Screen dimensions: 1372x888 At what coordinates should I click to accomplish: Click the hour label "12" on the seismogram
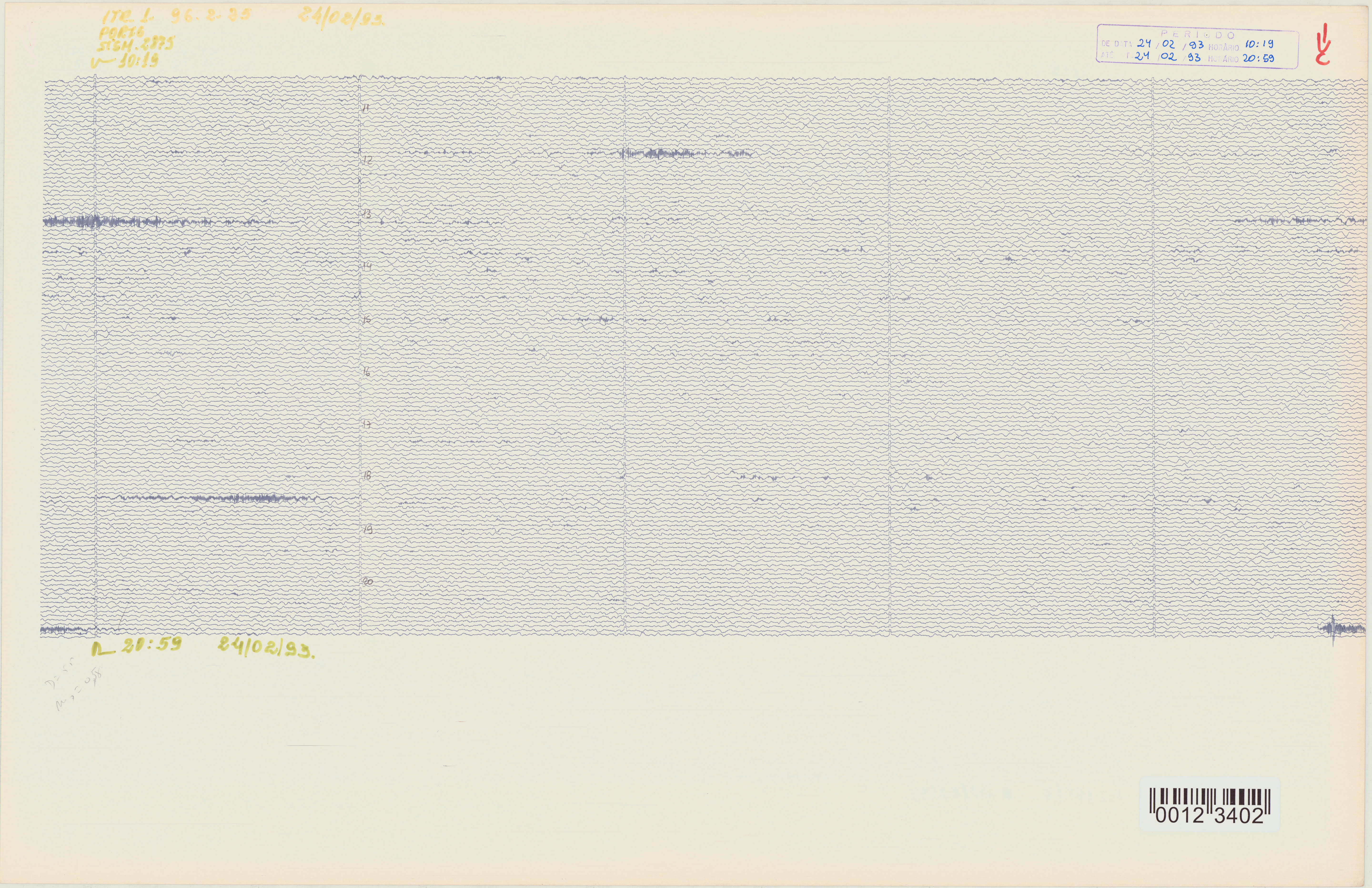[x=367, y=160]
